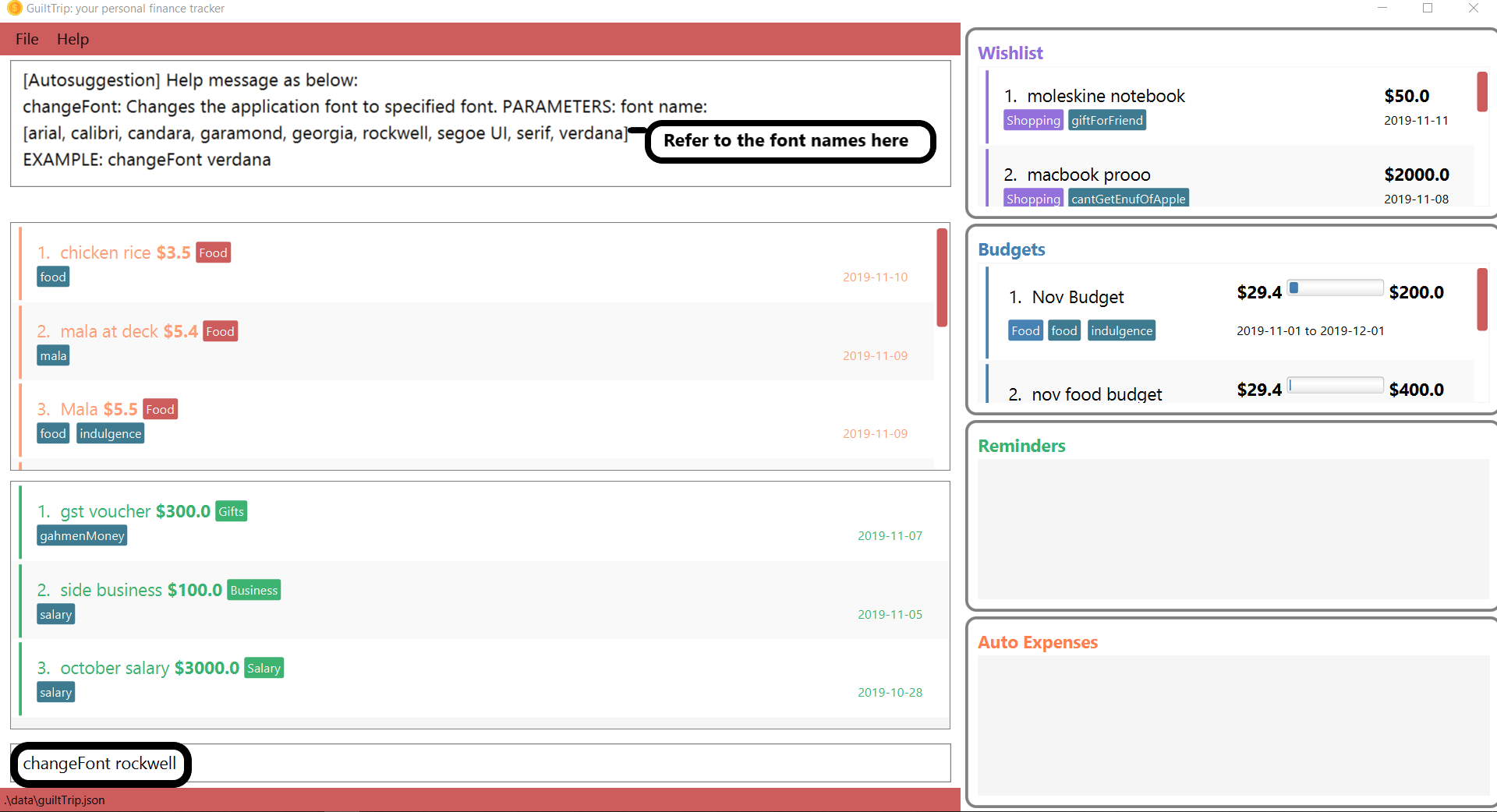
Task: Click the Food category tag on mala at deck
Action: 220,331
